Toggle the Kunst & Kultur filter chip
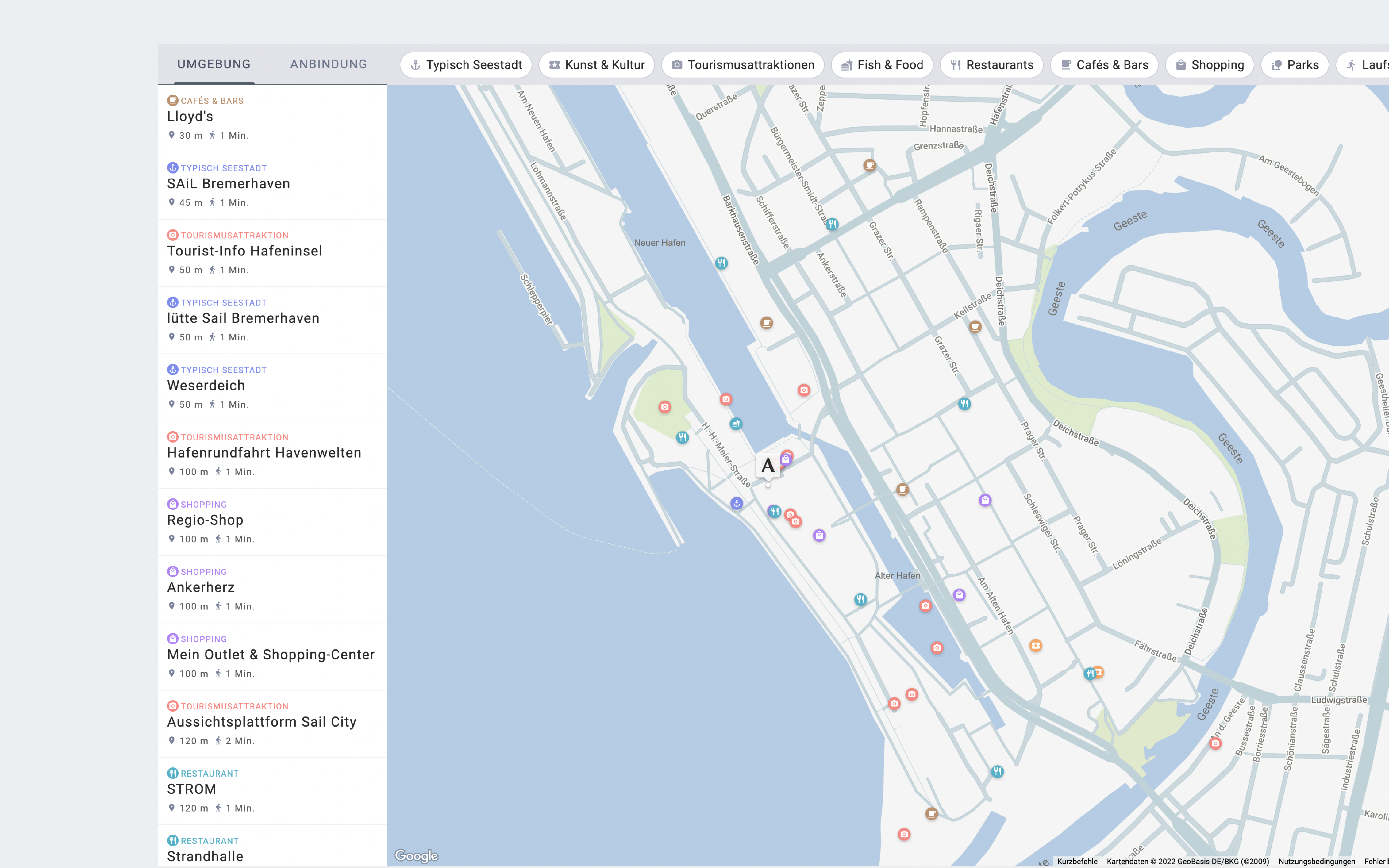This screenshot has width=1389, height=868. 596,65
